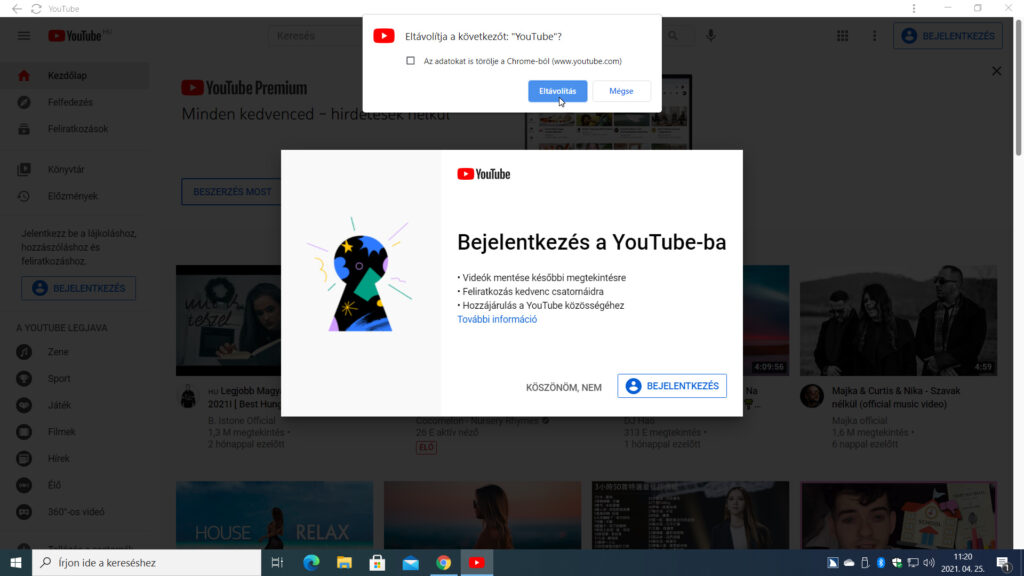The height and width of the screenshot is (576, 1024).
Task: Open the Zene category
Action: coord(75,352)
